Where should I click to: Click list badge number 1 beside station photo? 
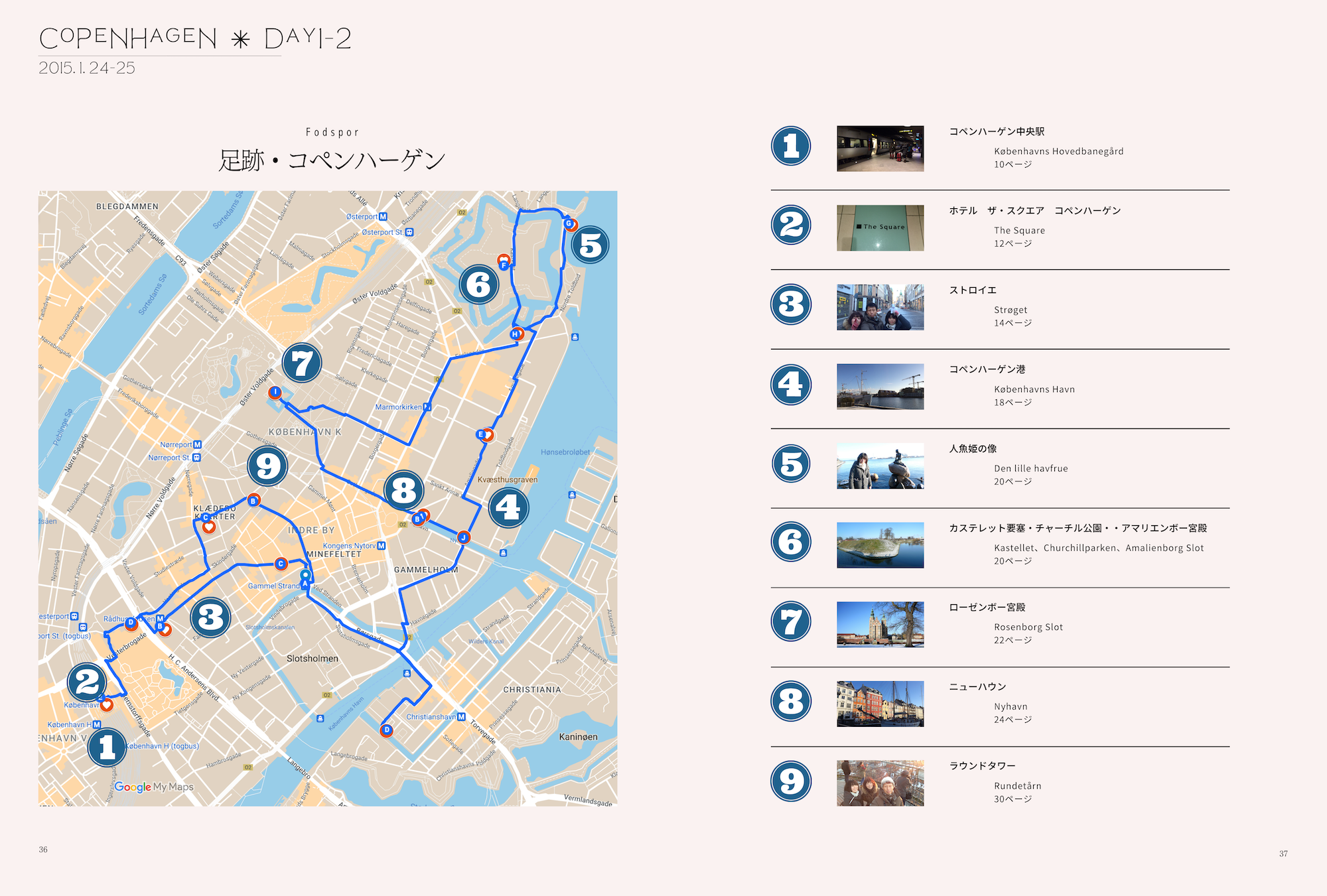[790, 146]
